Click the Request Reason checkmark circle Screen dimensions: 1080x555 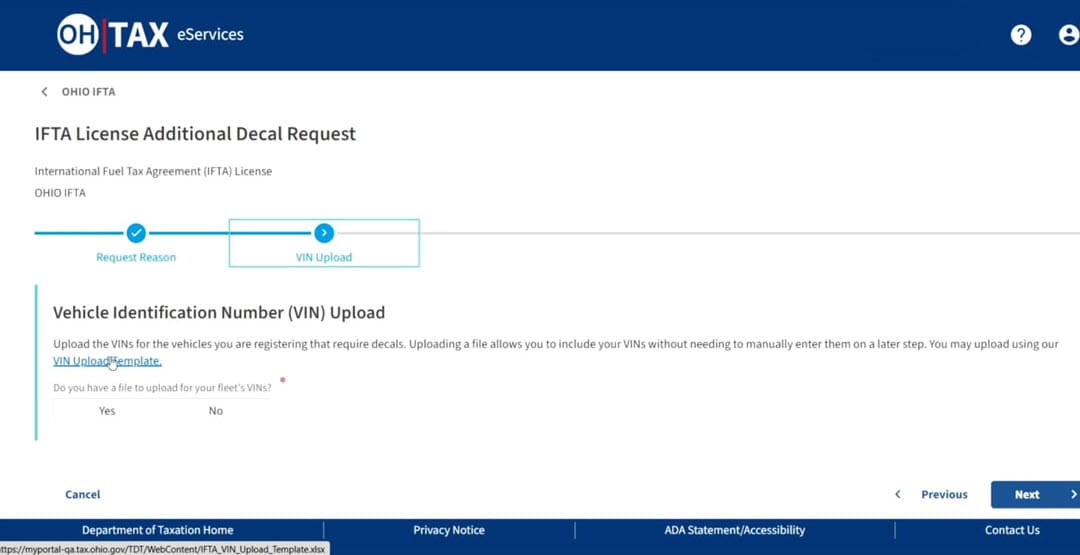136,233
